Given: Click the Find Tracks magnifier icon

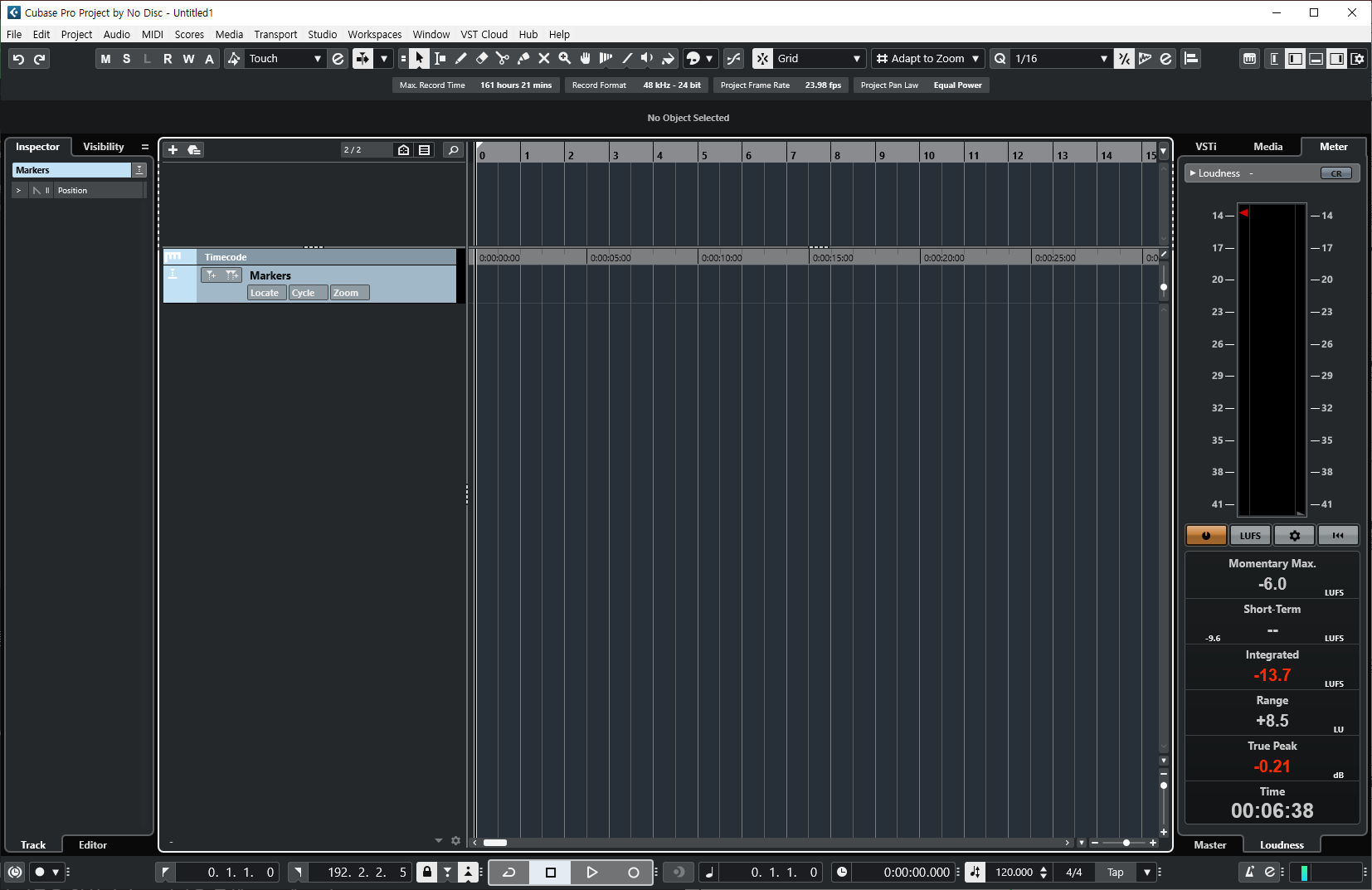Looking at the screenshot, I should point(453,150).
